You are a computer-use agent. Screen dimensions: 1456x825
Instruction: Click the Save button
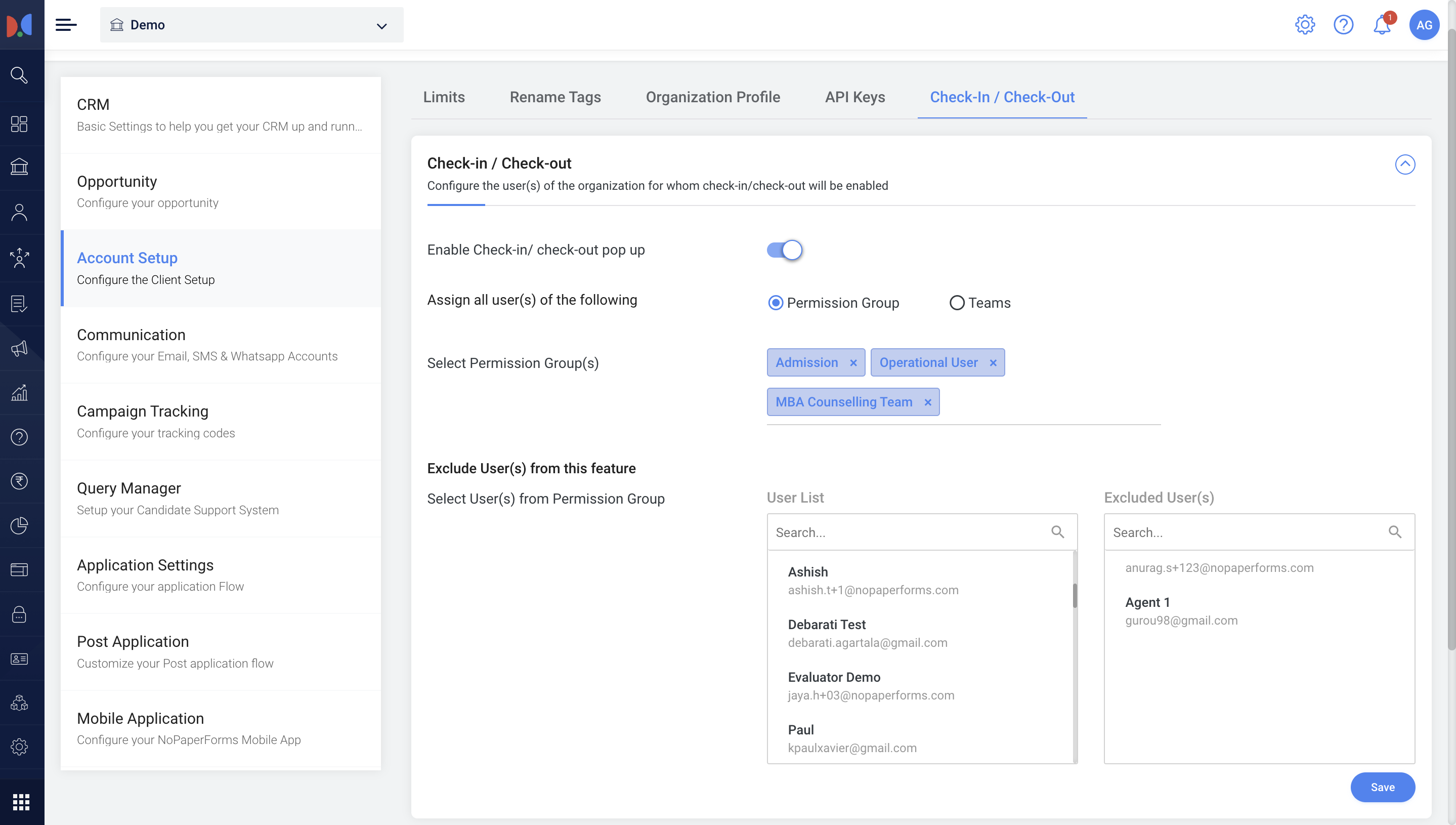click(x=1382, y=787)
